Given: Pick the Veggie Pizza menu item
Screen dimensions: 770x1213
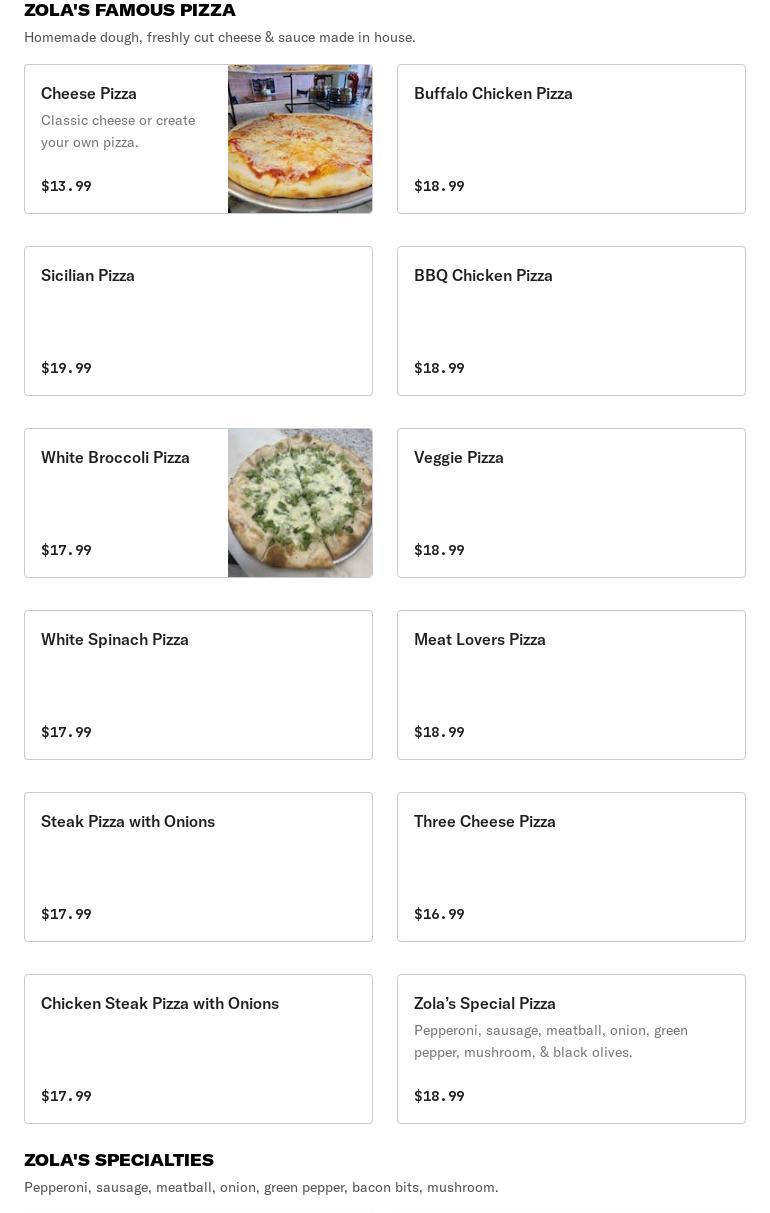Looking at the screenshot, I should click(x=571, y=503).
